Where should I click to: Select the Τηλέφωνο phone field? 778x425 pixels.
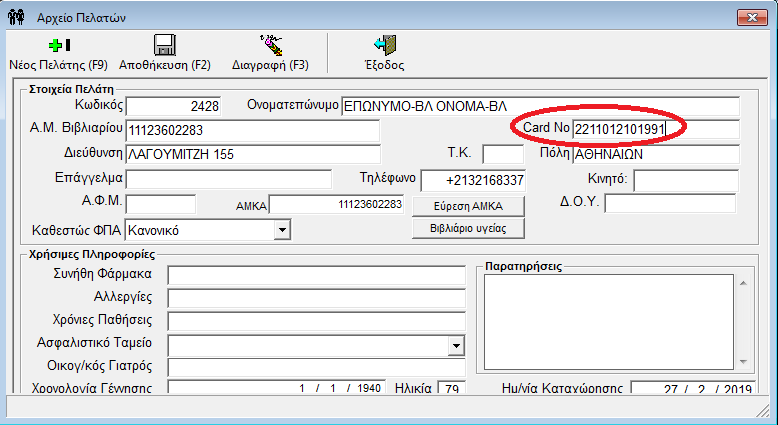pyautogui.click(x=473, y=180)
